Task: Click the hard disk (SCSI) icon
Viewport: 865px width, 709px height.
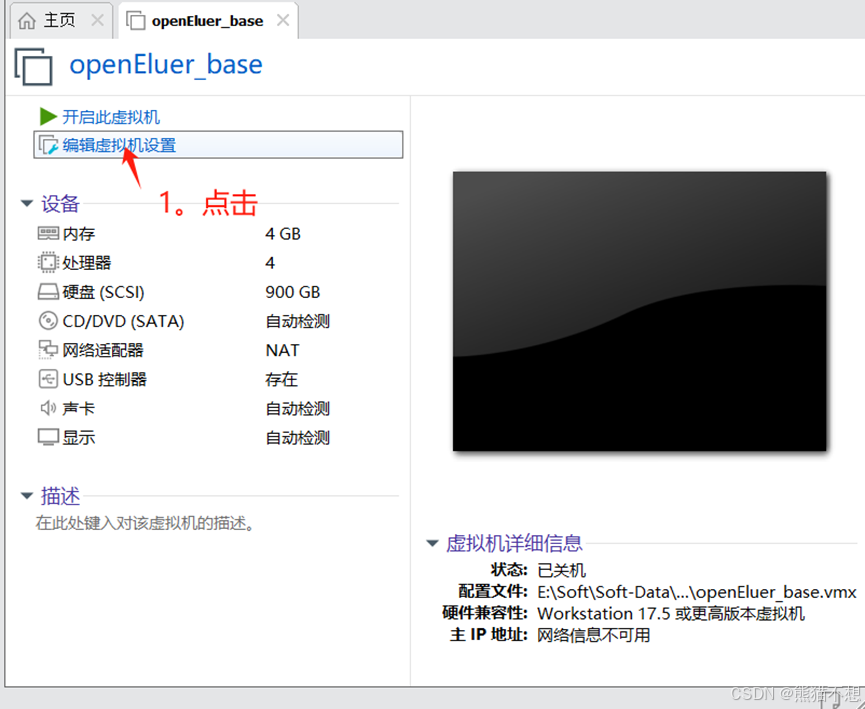Action: (48, 292)
